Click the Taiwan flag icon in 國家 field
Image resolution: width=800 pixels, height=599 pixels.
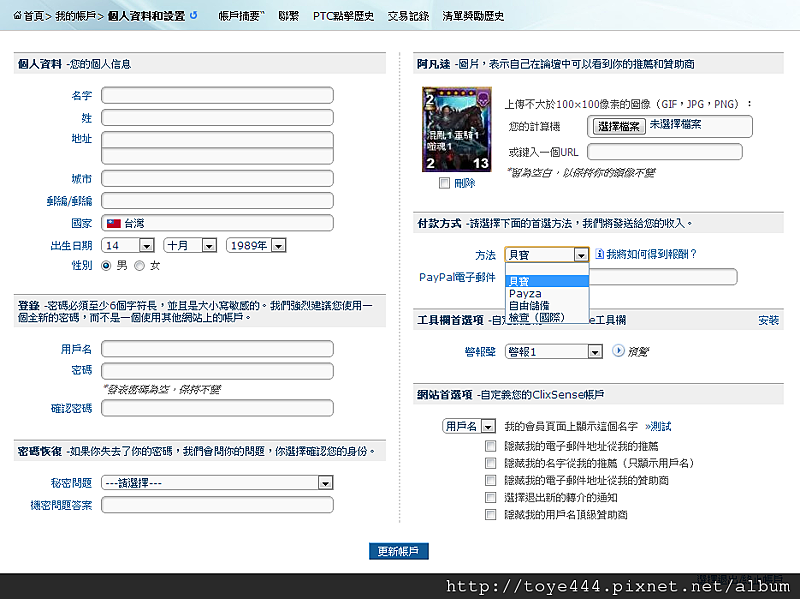(x=114, y=223)
